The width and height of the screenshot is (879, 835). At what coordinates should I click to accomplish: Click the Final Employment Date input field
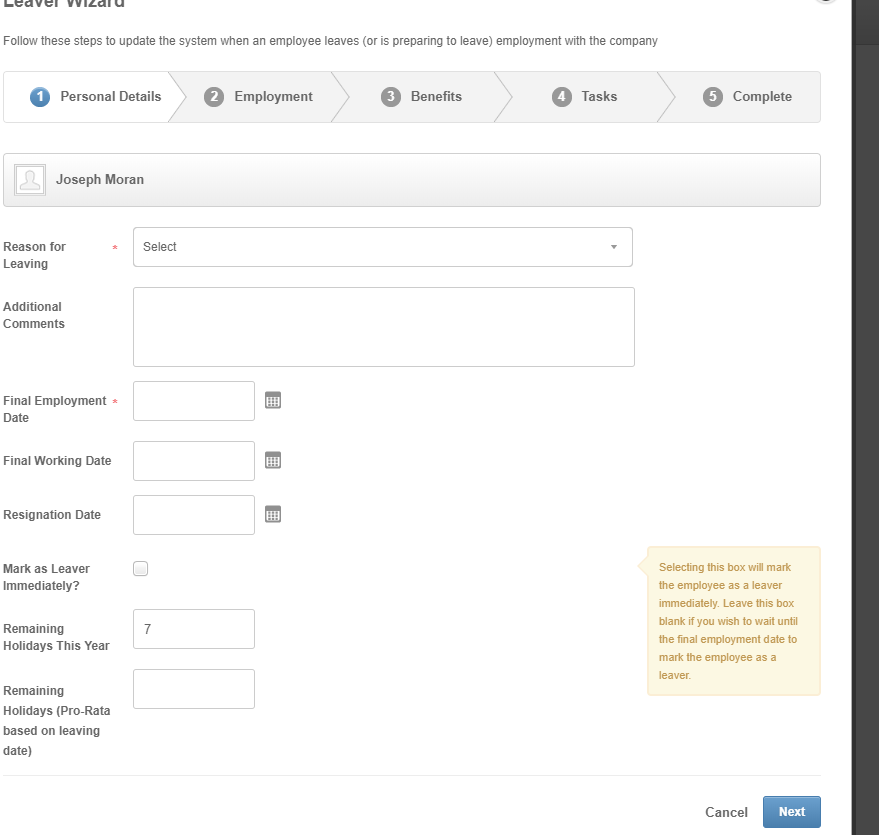pos(194,401)
